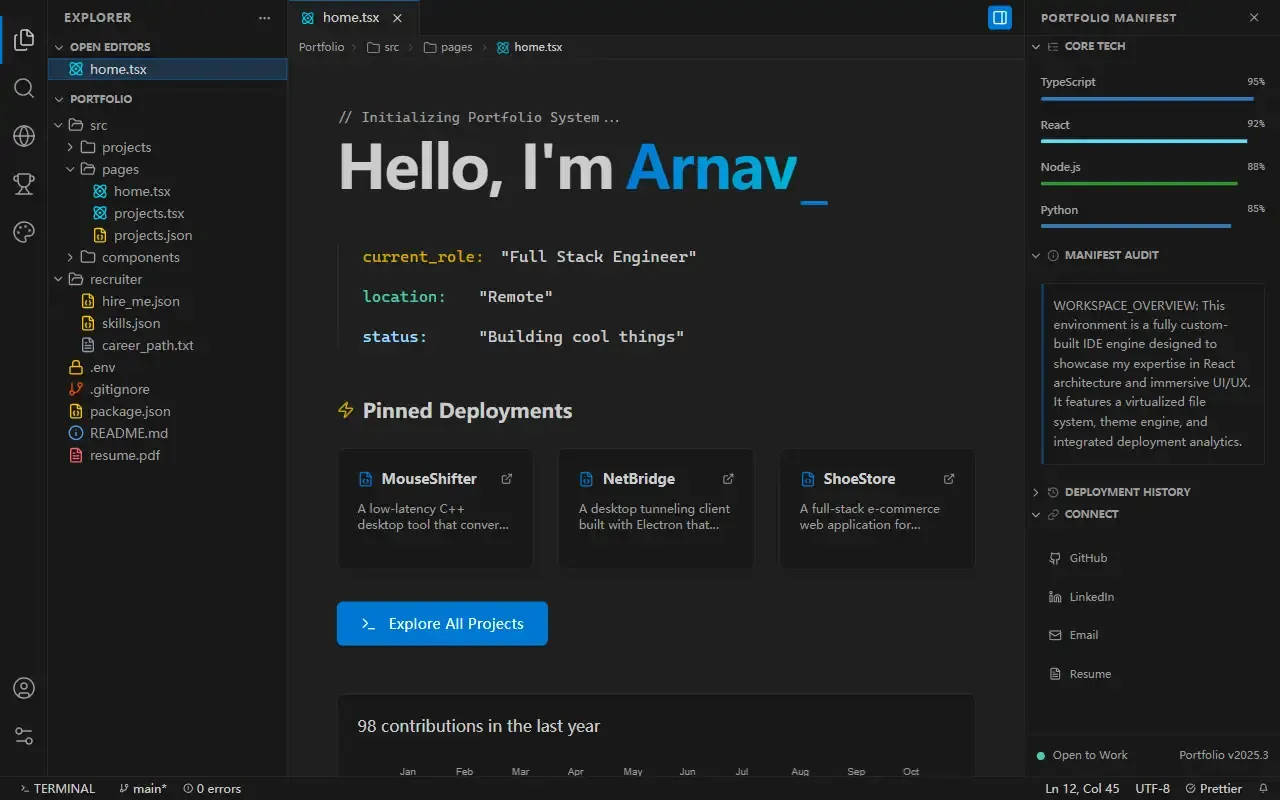Close the Portfolio Manifest panel
This screenshot has width=1280, height=800.
1254,18
